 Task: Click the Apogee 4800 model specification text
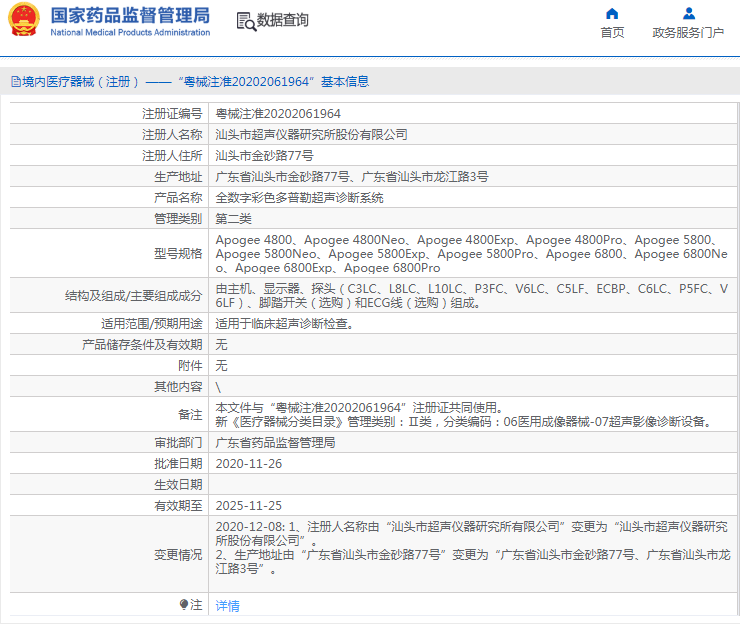(x=471, y=254)
